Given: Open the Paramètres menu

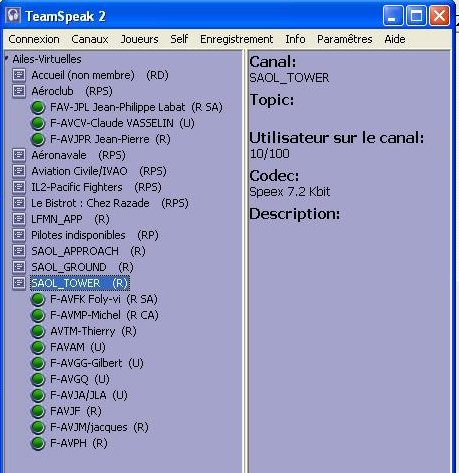Looking at the screenshot, I should 345,39.
